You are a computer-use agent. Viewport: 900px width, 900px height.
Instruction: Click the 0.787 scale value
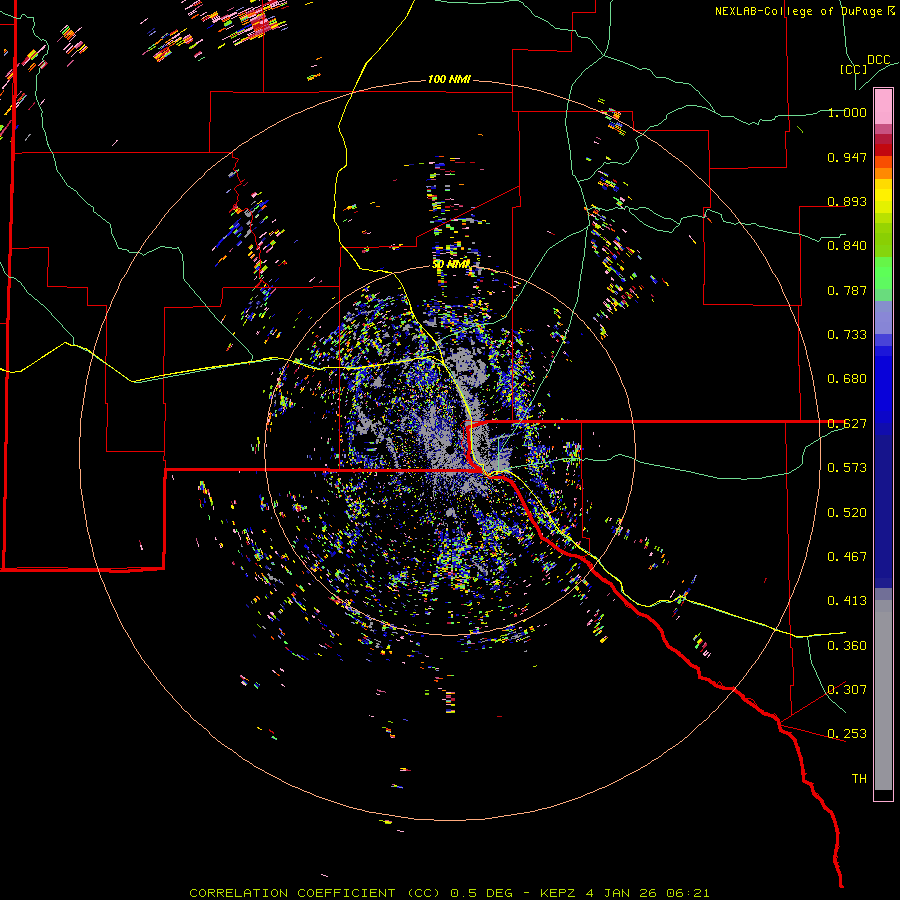point(847,290)
